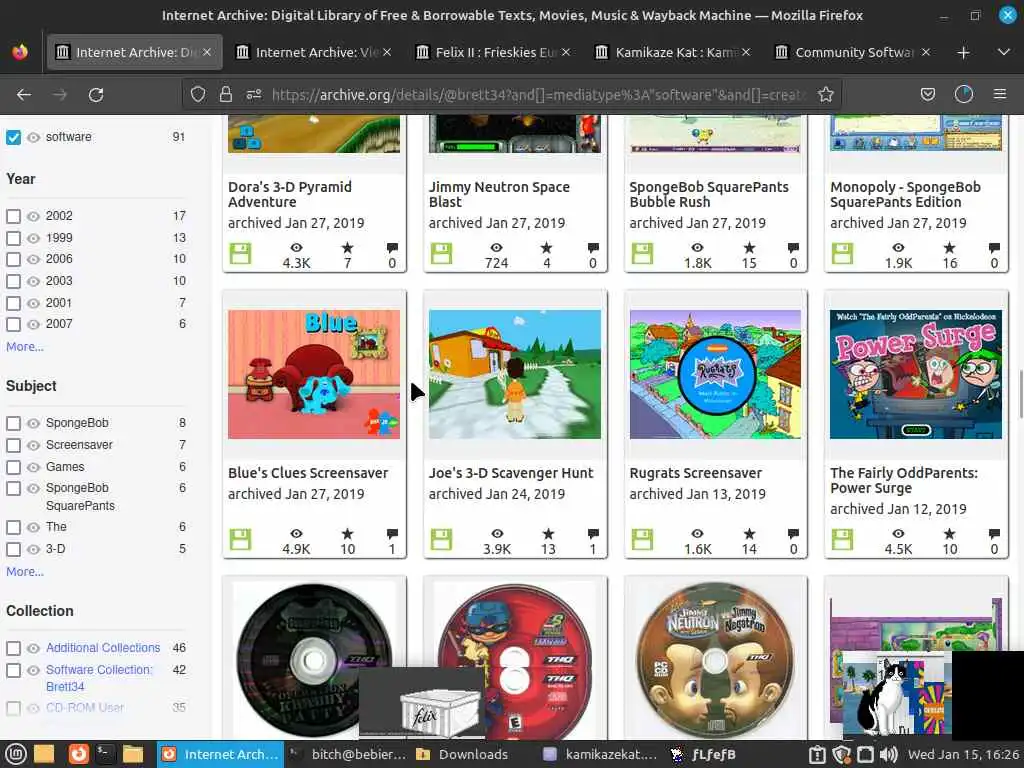Toggle eye icon next to software filter
1024x768 pixels.
pyautogui.click(x=33, y=137)
